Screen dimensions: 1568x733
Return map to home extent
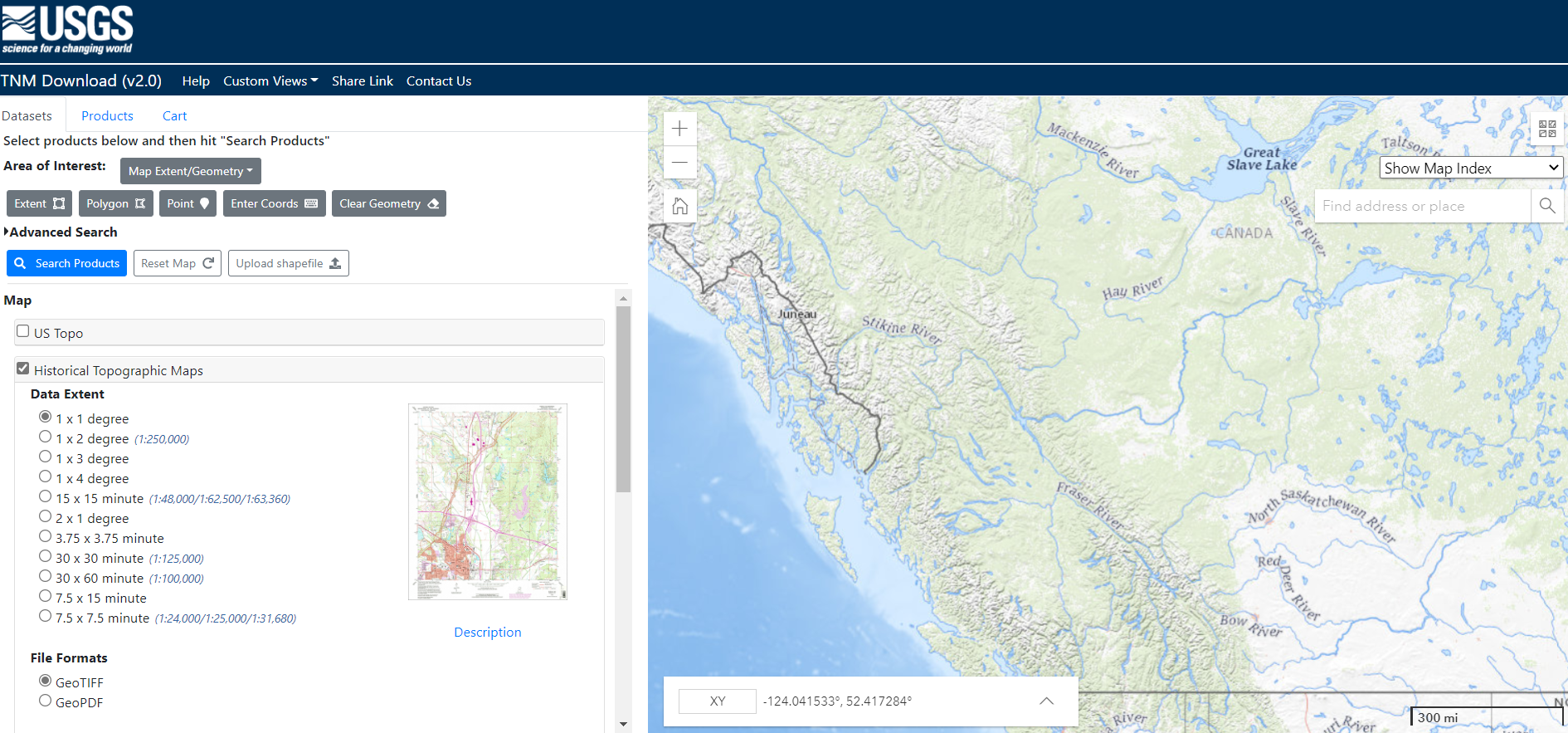click(x=679, y=206)
